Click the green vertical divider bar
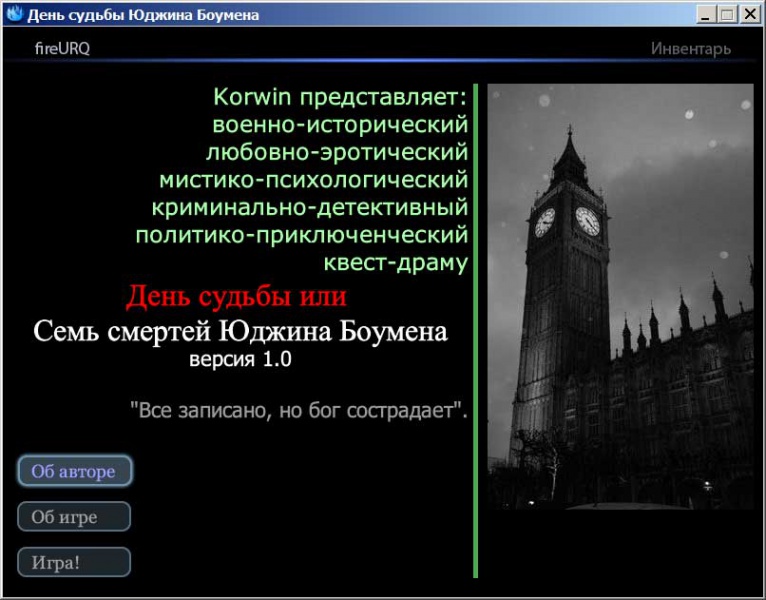Image resolution: width=766 pixels, height=600 pixels. (x=476, y=330)
